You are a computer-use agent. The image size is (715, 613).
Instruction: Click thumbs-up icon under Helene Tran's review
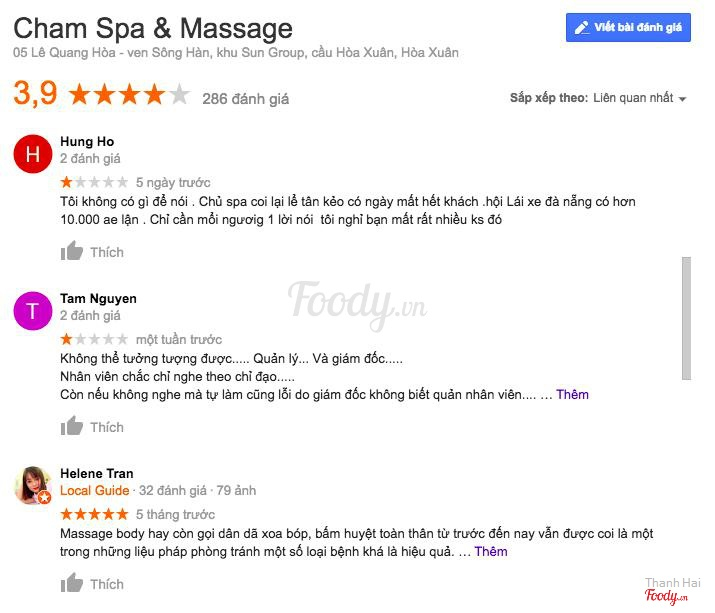72,583
